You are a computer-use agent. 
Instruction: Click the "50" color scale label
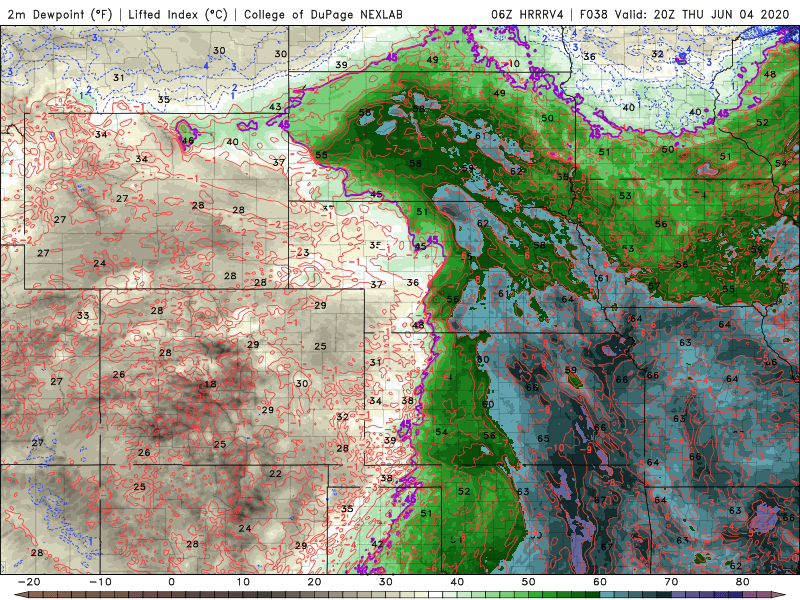click(529, 582)
